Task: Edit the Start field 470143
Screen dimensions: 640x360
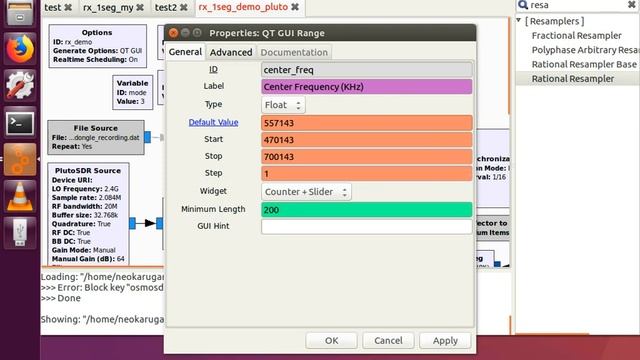Action: [367, 140]
